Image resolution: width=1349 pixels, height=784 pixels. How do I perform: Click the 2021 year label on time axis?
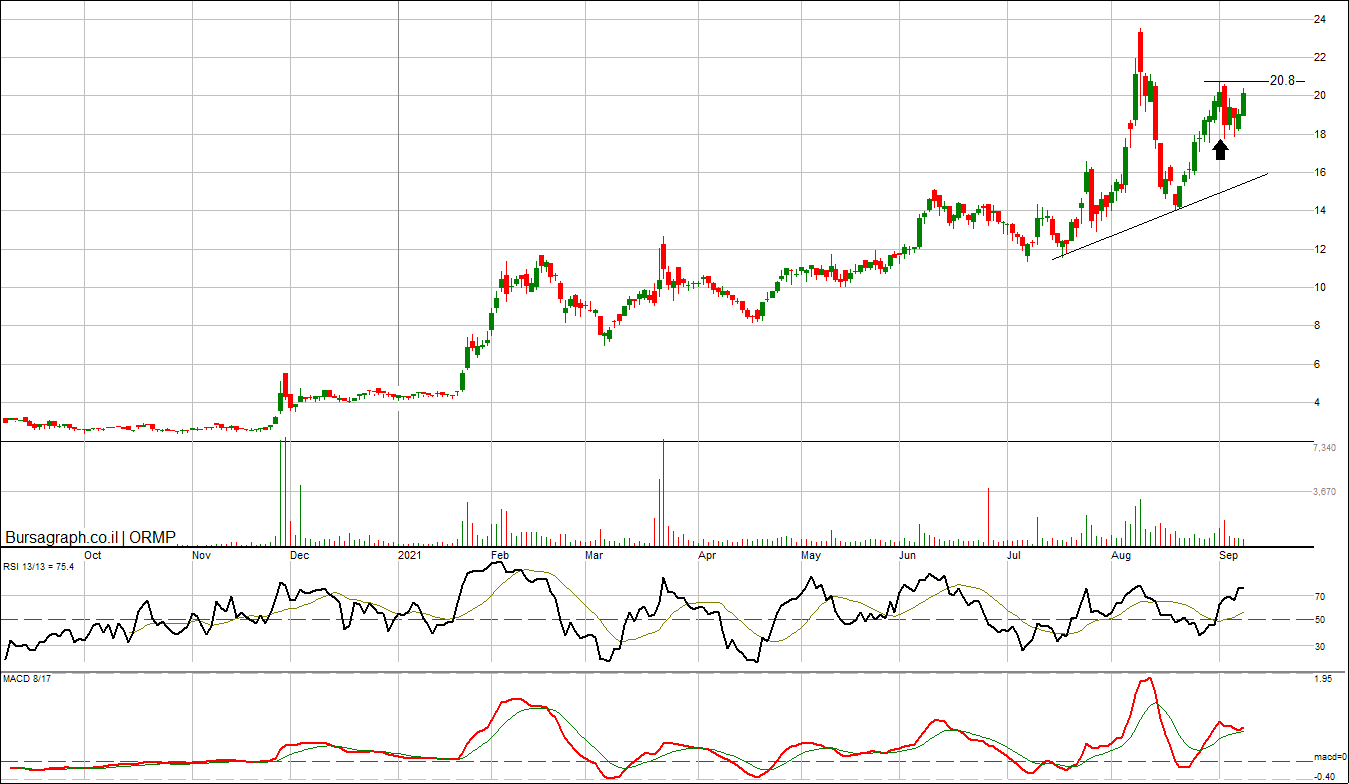(x=410, y=554)
